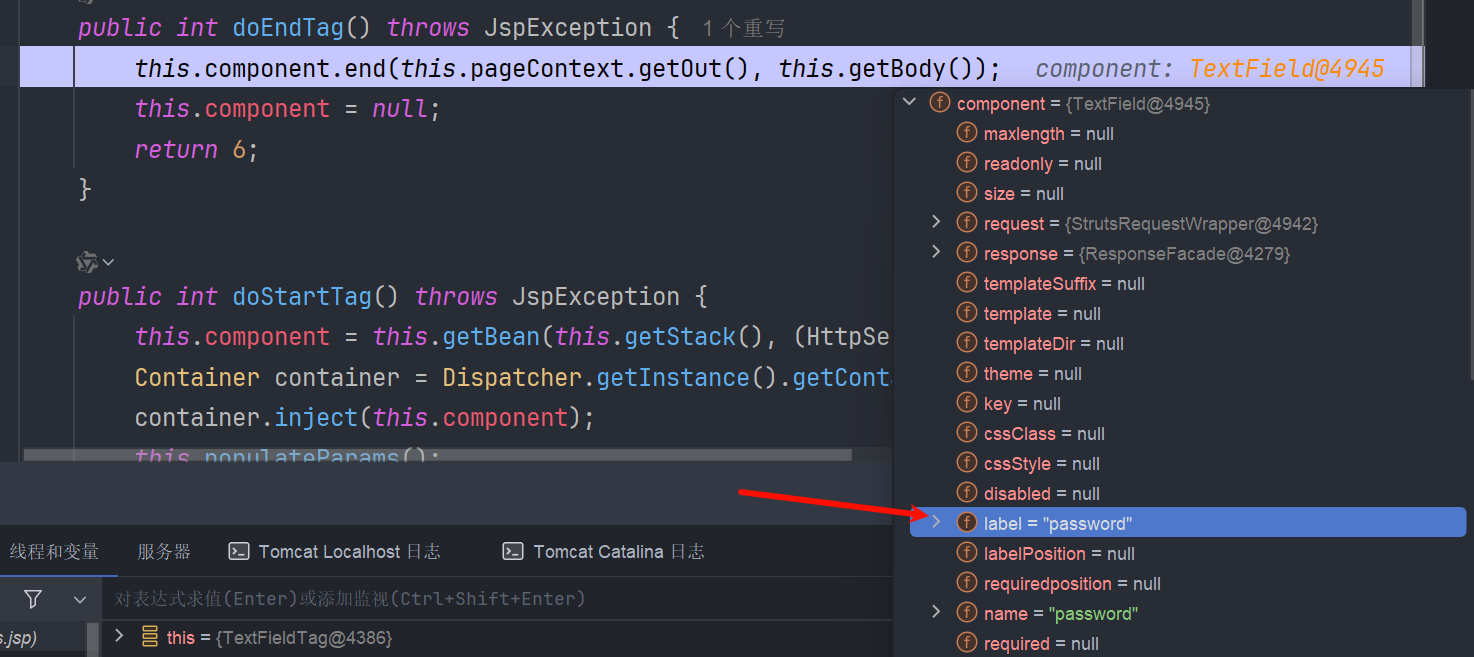The image size is (1474, 657).
Task: Click the AI assistant icon above doStartTag
Action: [87, 262]
